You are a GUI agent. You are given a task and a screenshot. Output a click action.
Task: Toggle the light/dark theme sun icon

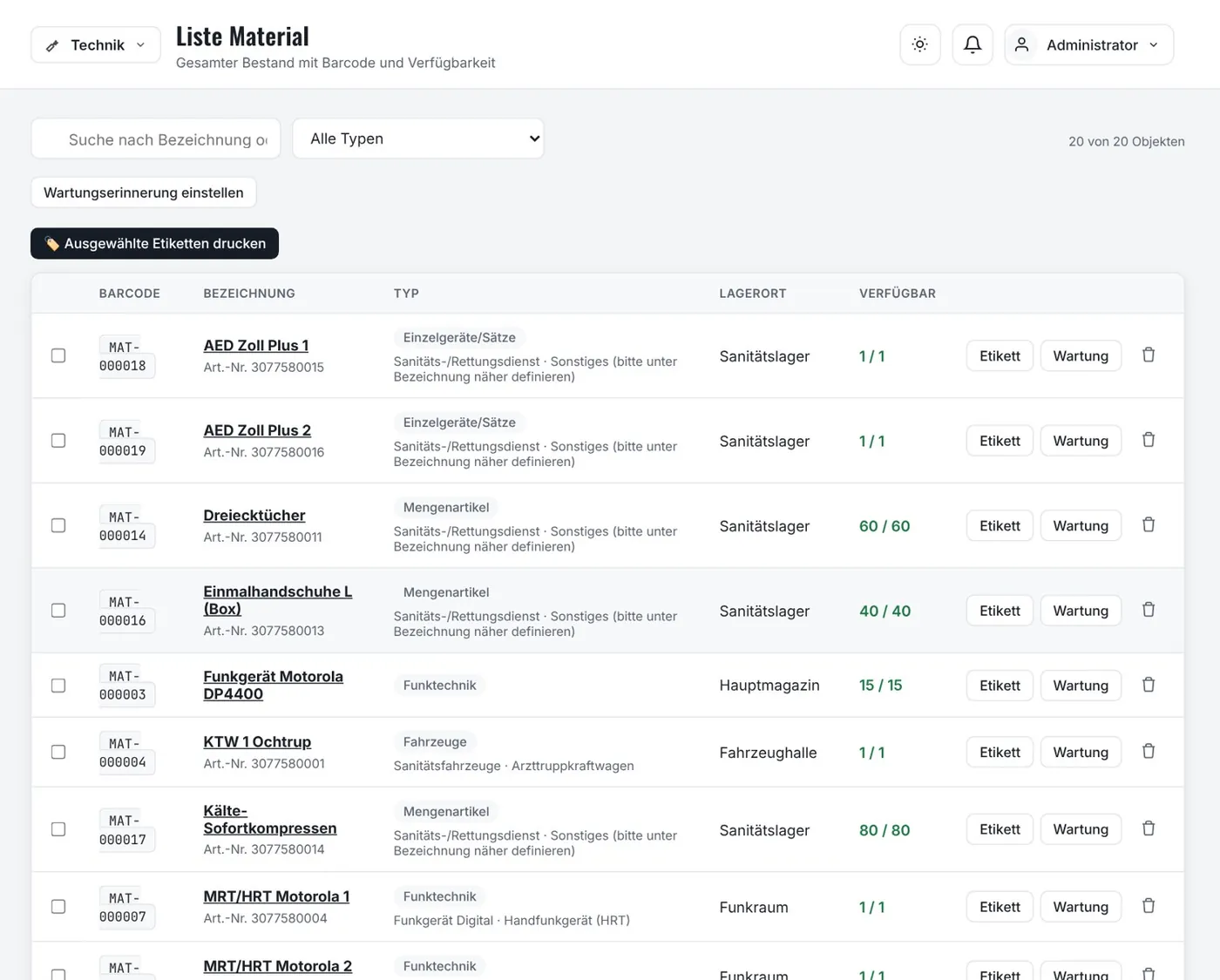point(919,44)
